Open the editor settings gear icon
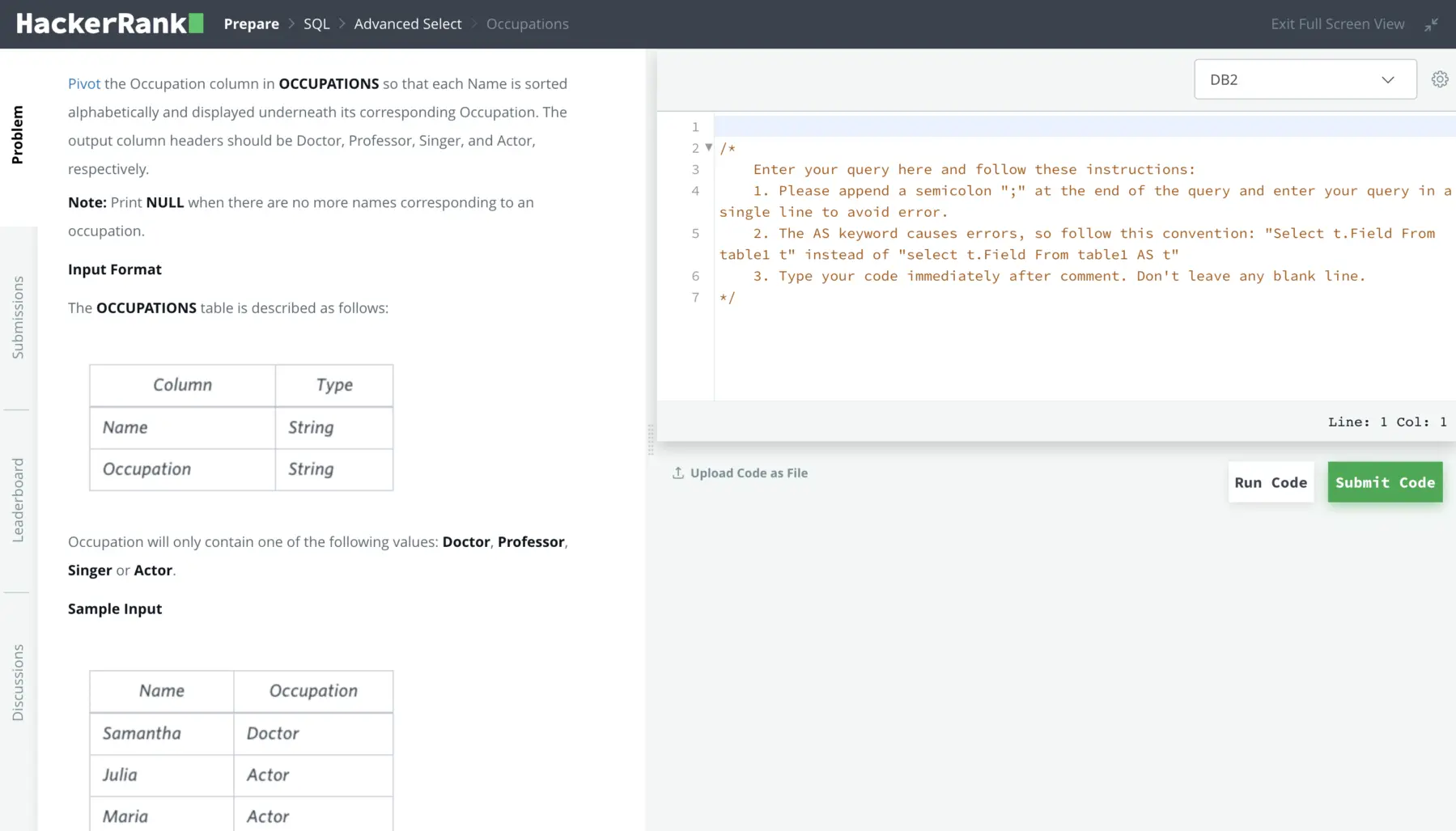 click(x=1440, y=79)
